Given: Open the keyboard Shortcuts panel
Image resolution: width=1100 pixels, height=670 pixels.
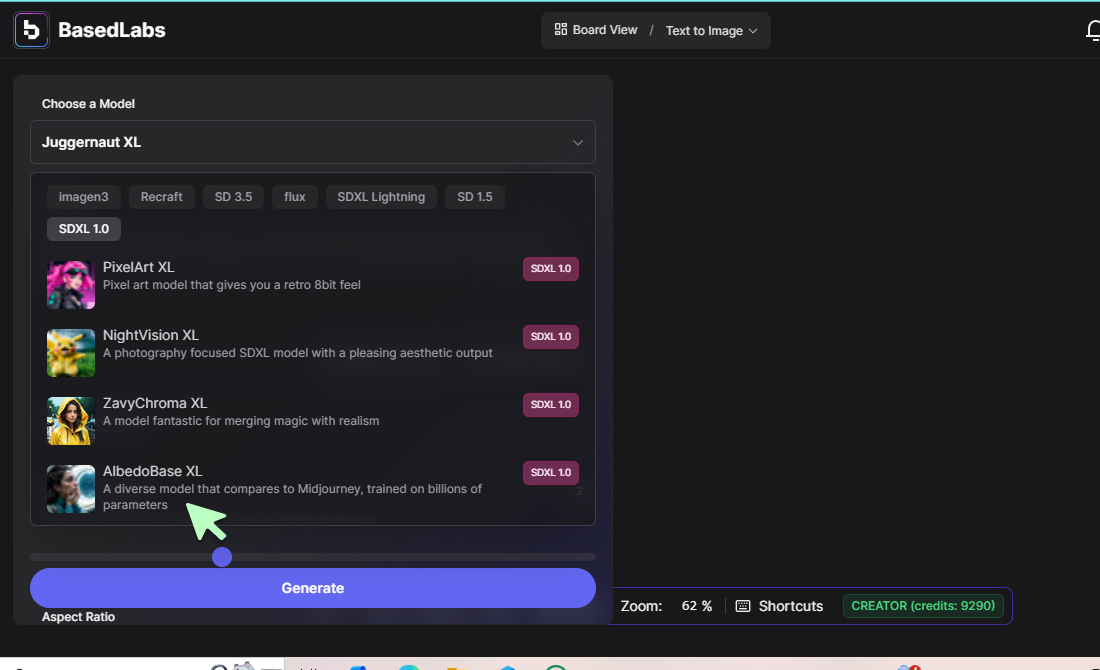Looking at the screenshot, I should point(779,606).
